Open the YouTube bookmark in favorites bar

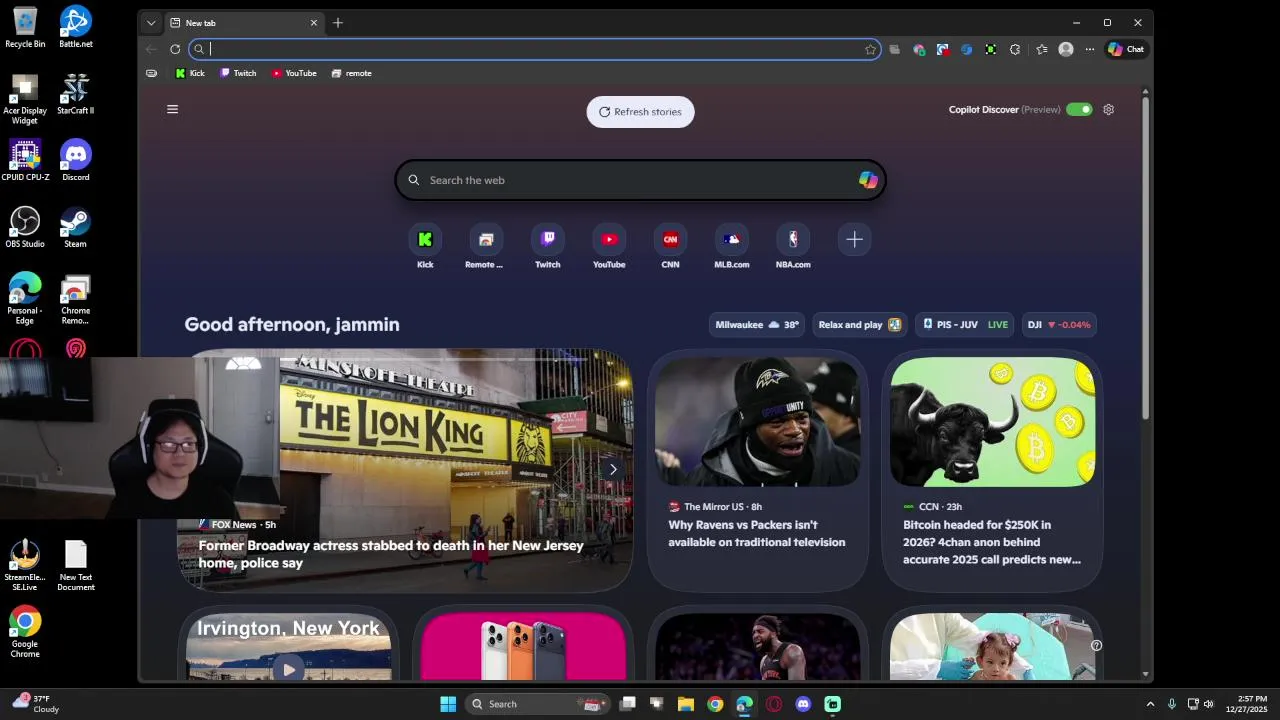tap(294, 73)
